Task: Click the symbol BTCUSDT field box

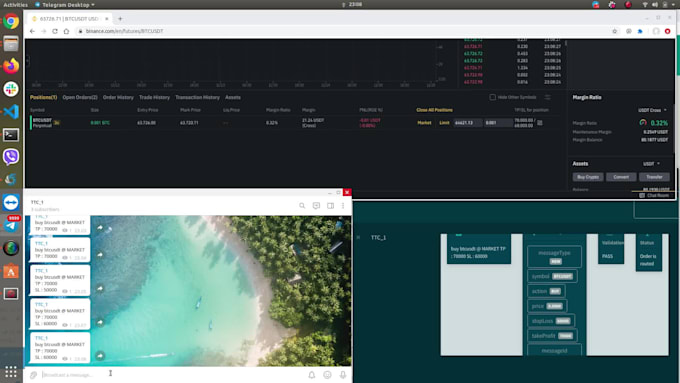Action: [552, 276]
